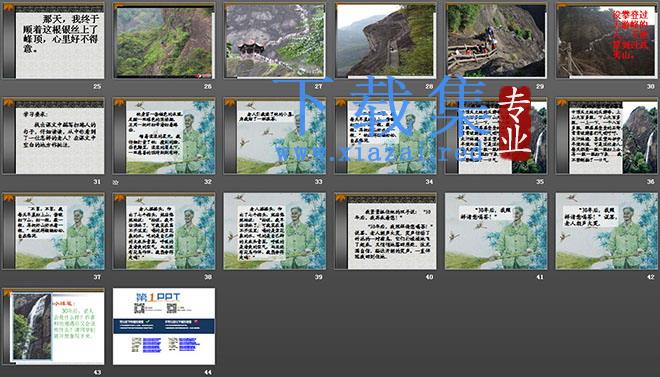
Task: Click slide 28 cliff photo thumbnail
Action: click(386, 41)
